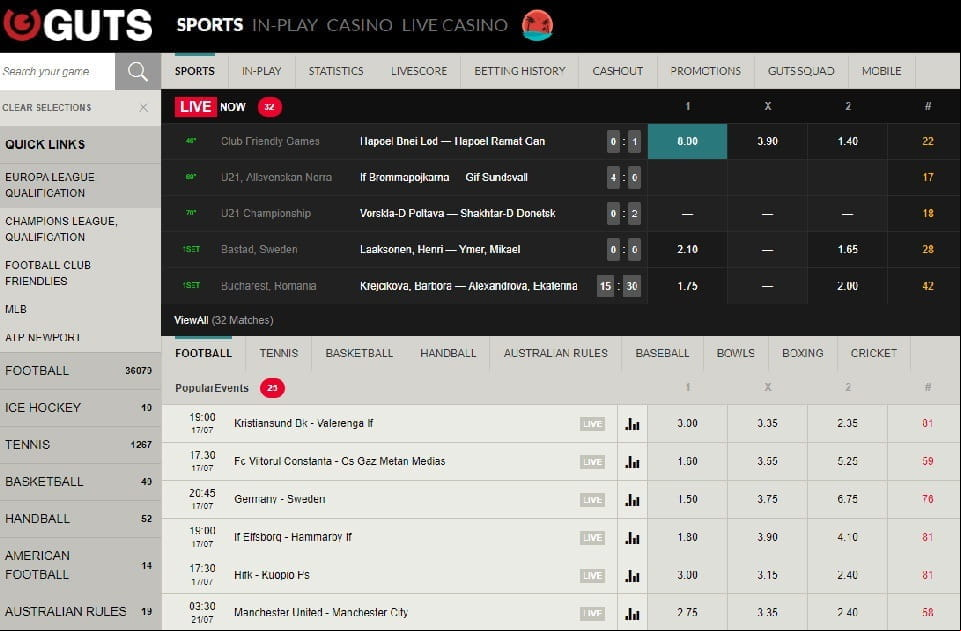Select the BASEBALL sport tab
Image resolution: width=961 pixels, height=631 pixels.
663,353
